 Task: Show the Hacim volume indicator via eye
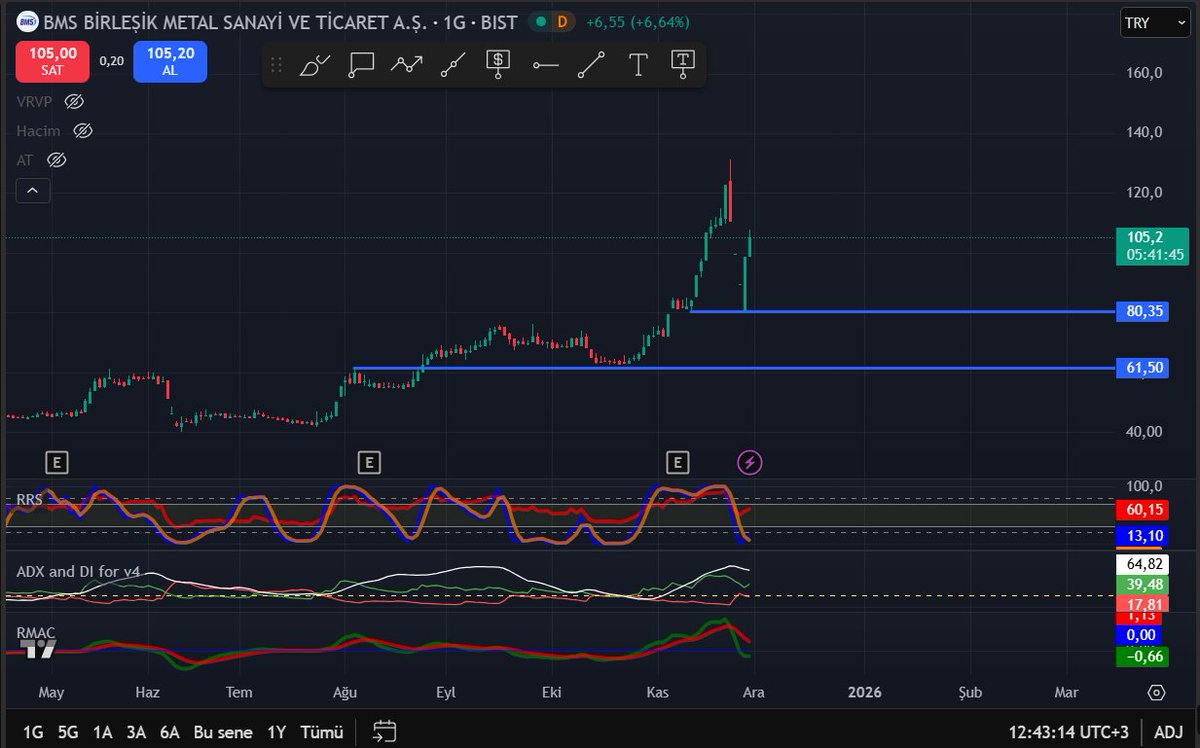click(x=84, y=131)
